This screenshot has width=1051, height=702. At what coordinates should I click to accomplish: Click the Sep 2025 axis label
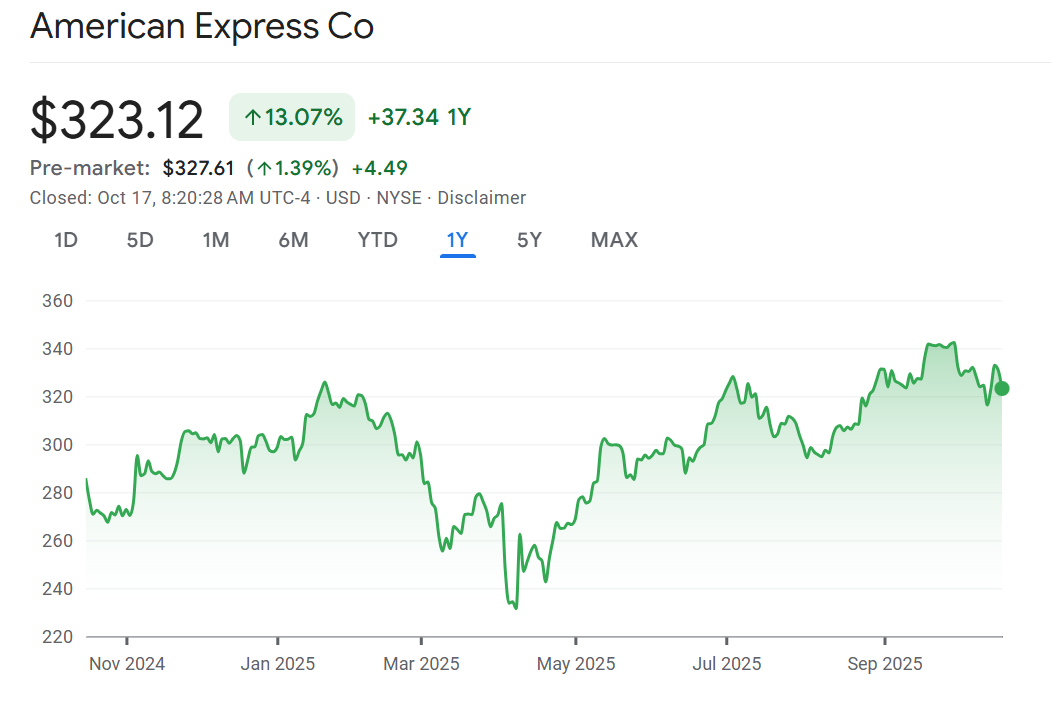click(x=885, y=664)
